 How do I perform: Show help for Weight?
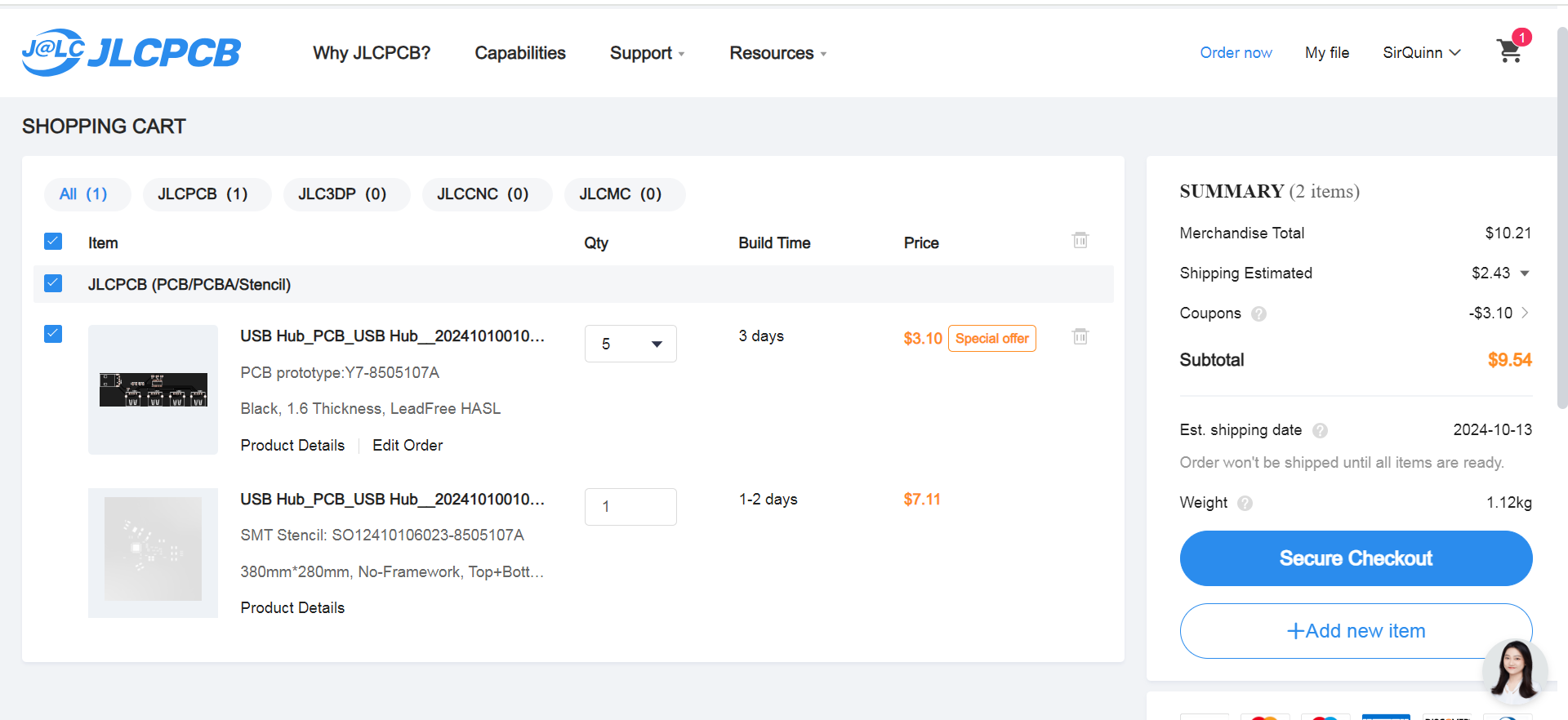pyautogui.click(x=1245, y=503)
